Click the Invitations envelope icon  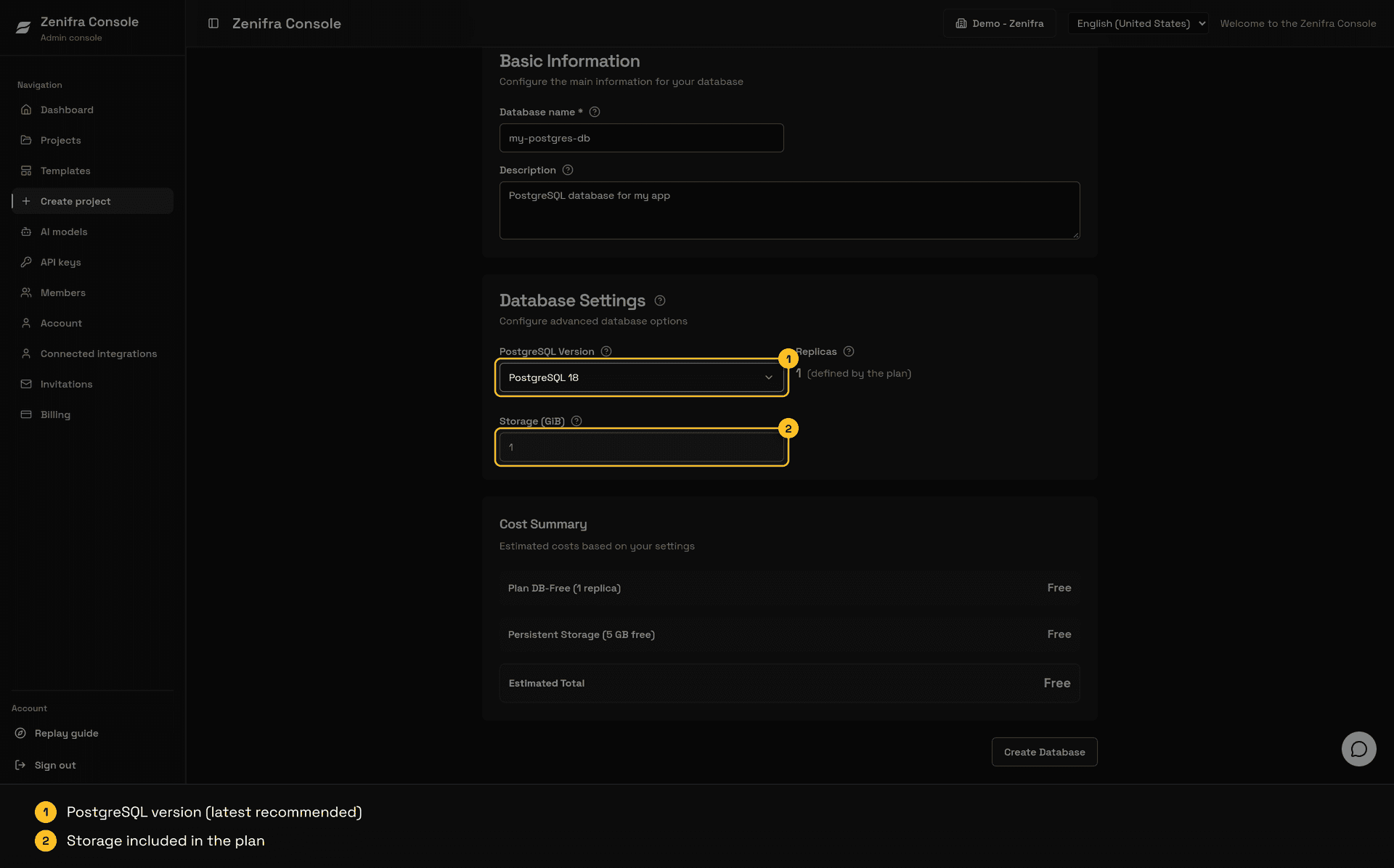26,384
